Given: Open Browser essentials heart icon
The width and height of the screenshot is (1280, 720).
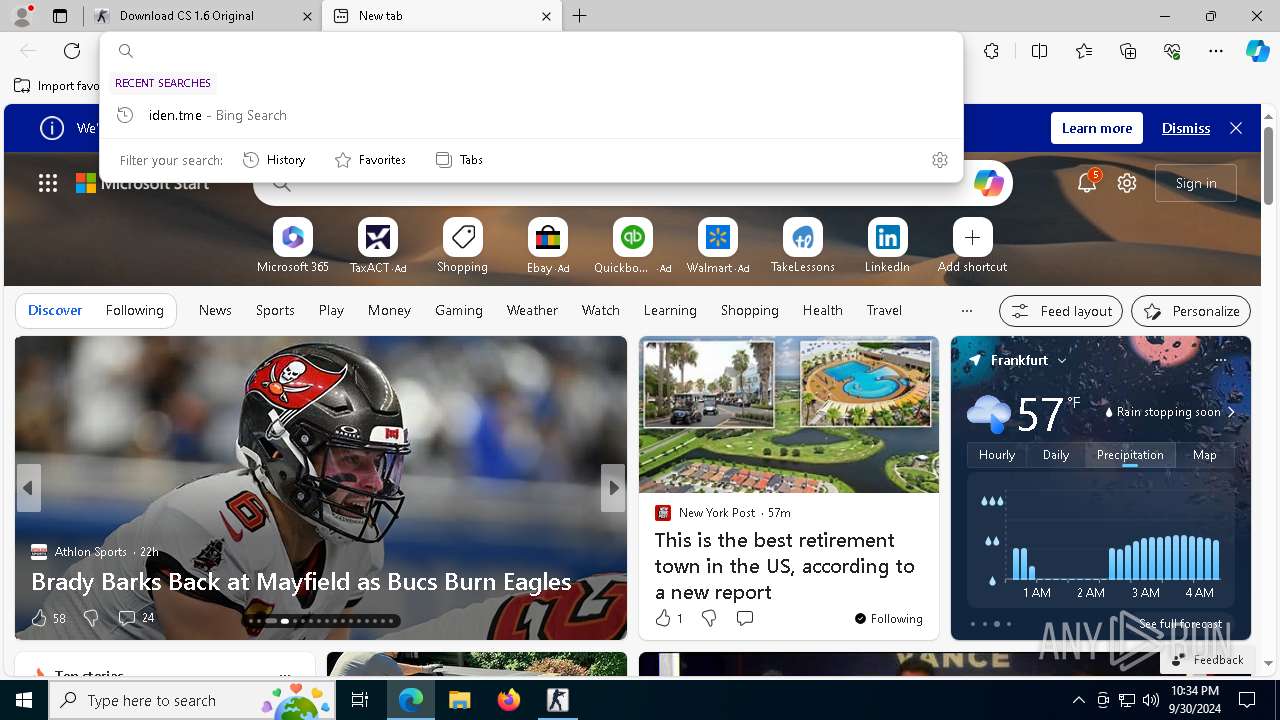Looking at the screenshot, I should point(1172,51).
